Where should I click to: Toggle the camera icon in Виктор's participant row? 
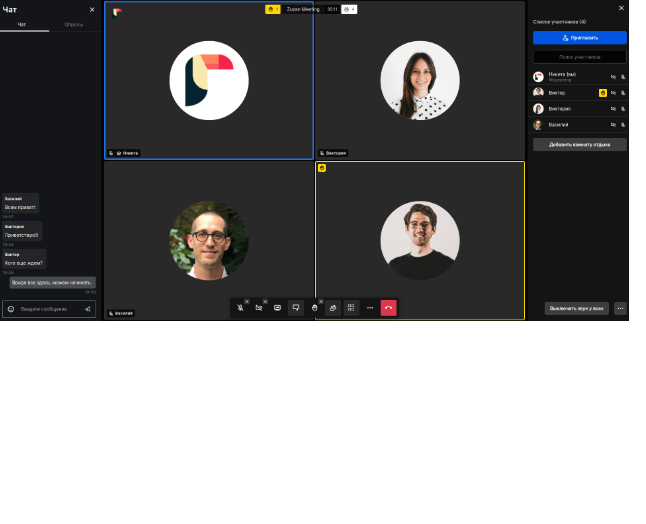point(613,93)
